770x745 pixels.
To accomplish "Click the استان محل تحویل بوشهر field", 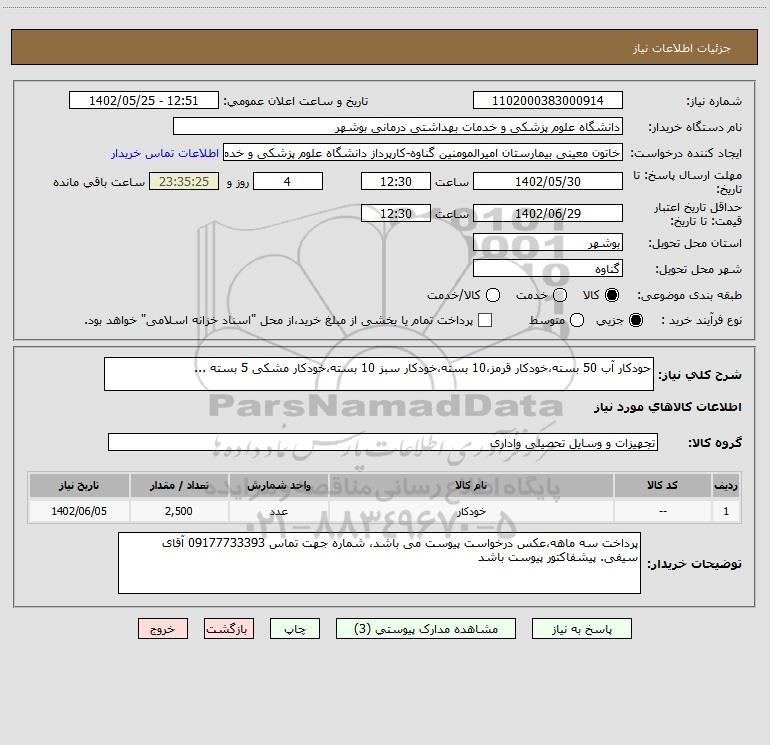I will click(547, 243).
